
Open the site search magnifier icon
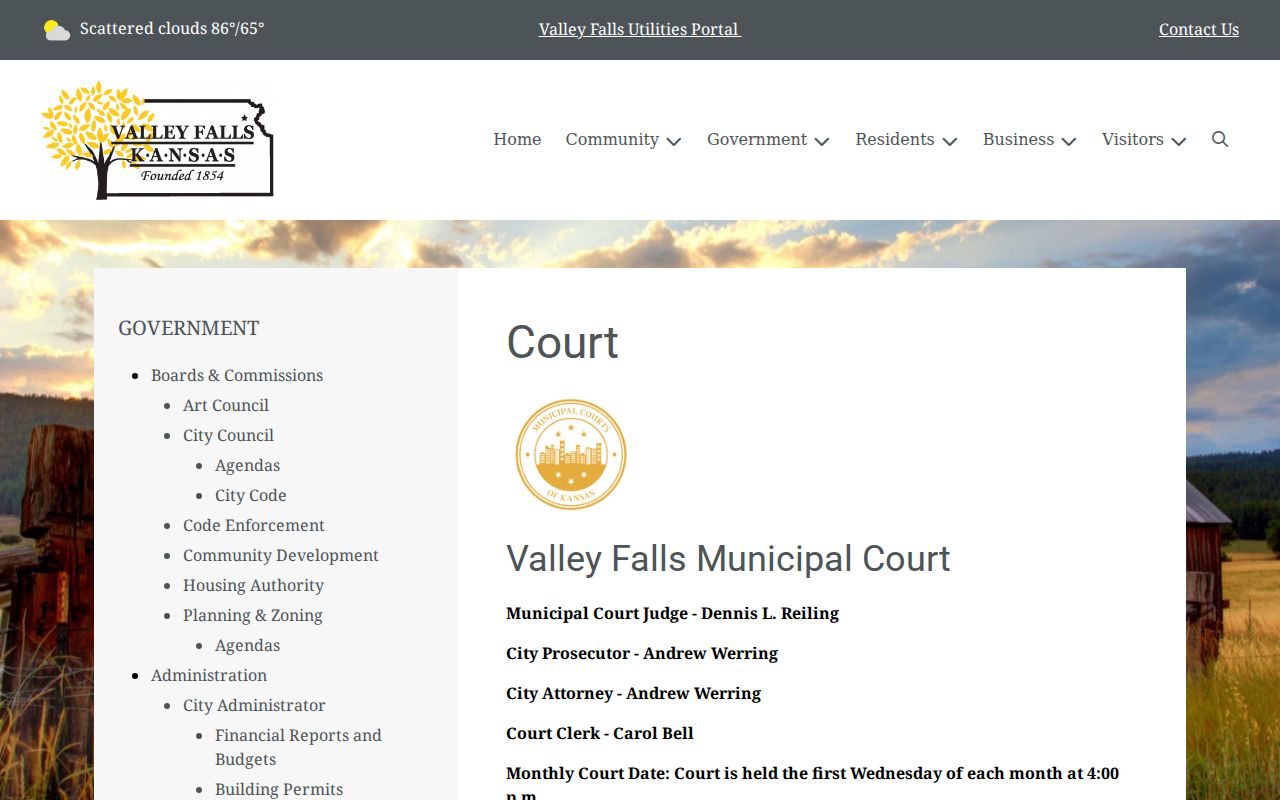click(1220, 139)
